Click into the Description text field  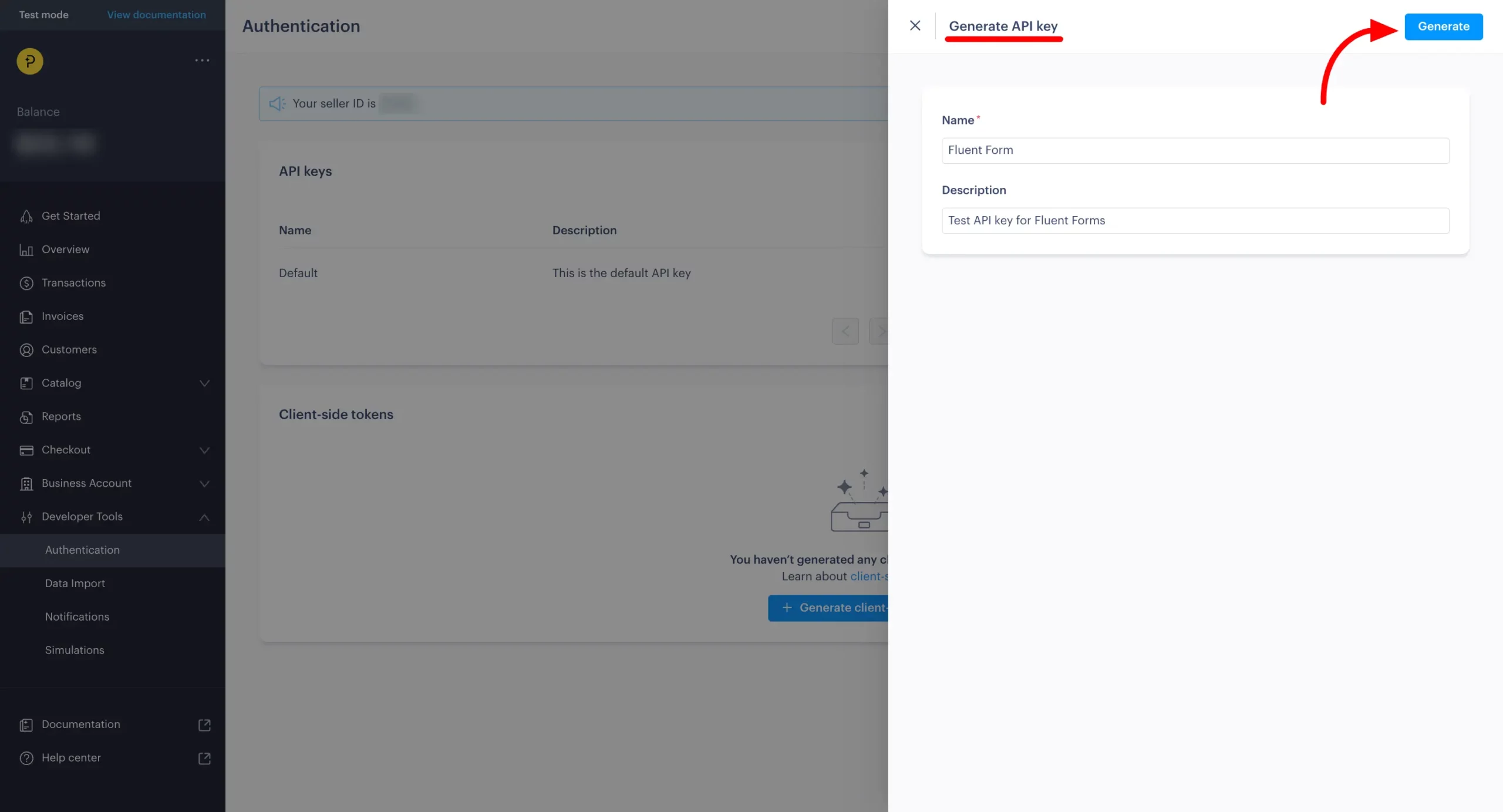click(1195, 221)
